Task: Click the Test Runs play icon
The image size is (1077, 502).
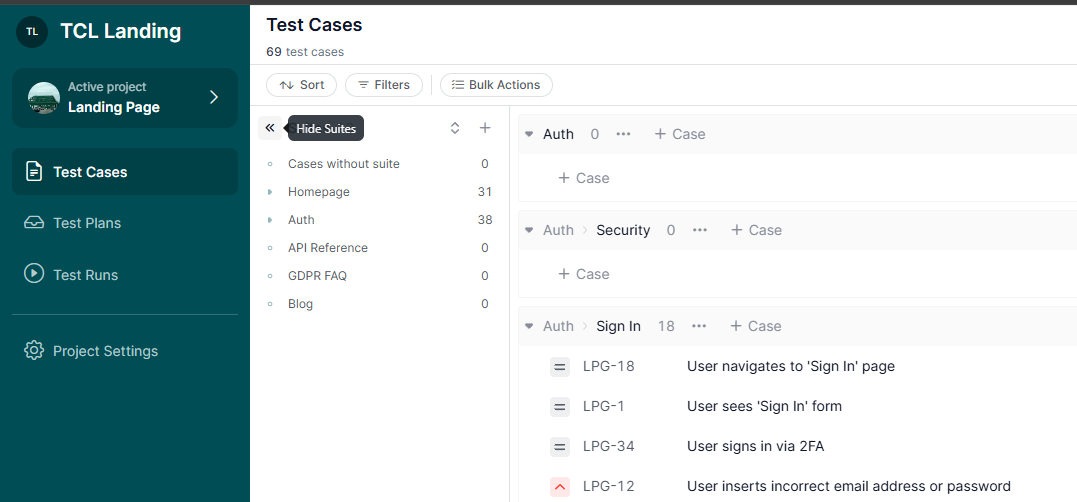Action: [x=34, y=274]
